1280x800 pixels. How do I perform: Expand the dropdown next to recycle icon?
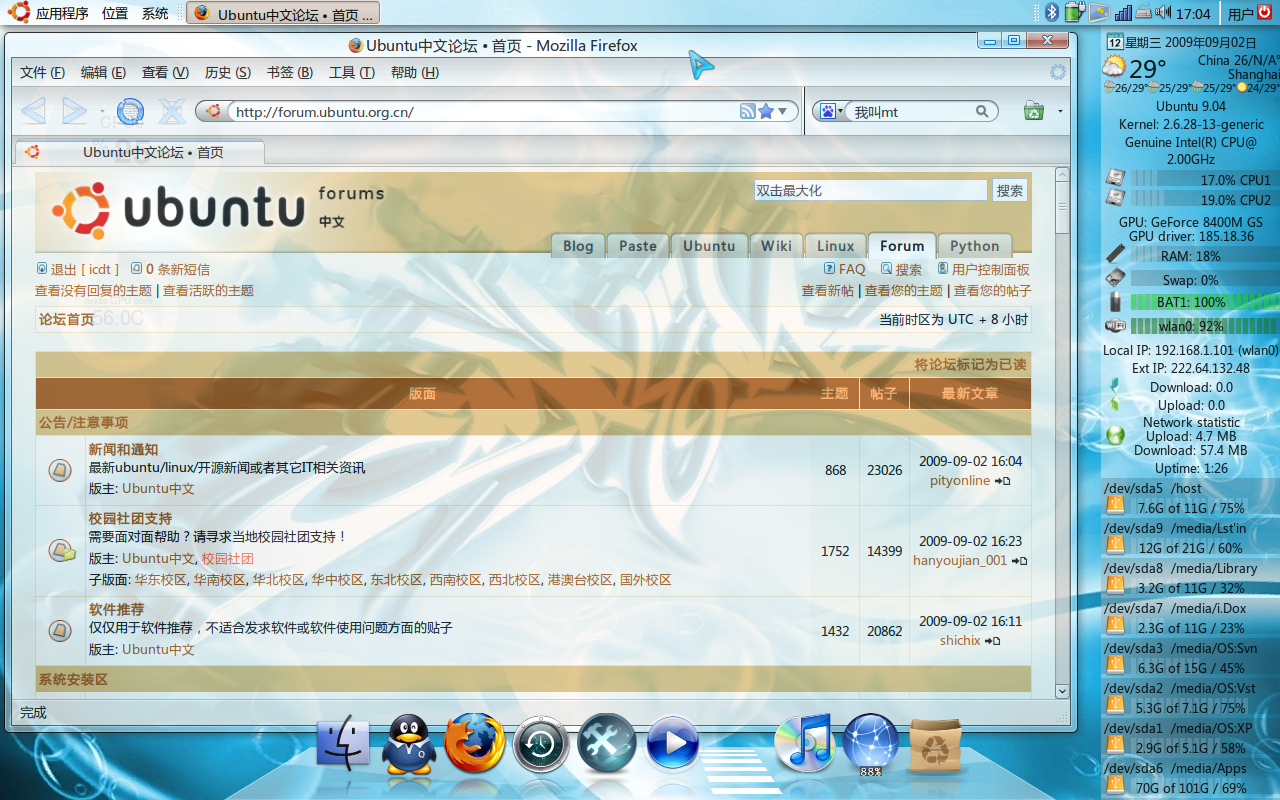tap(1060, 112)
